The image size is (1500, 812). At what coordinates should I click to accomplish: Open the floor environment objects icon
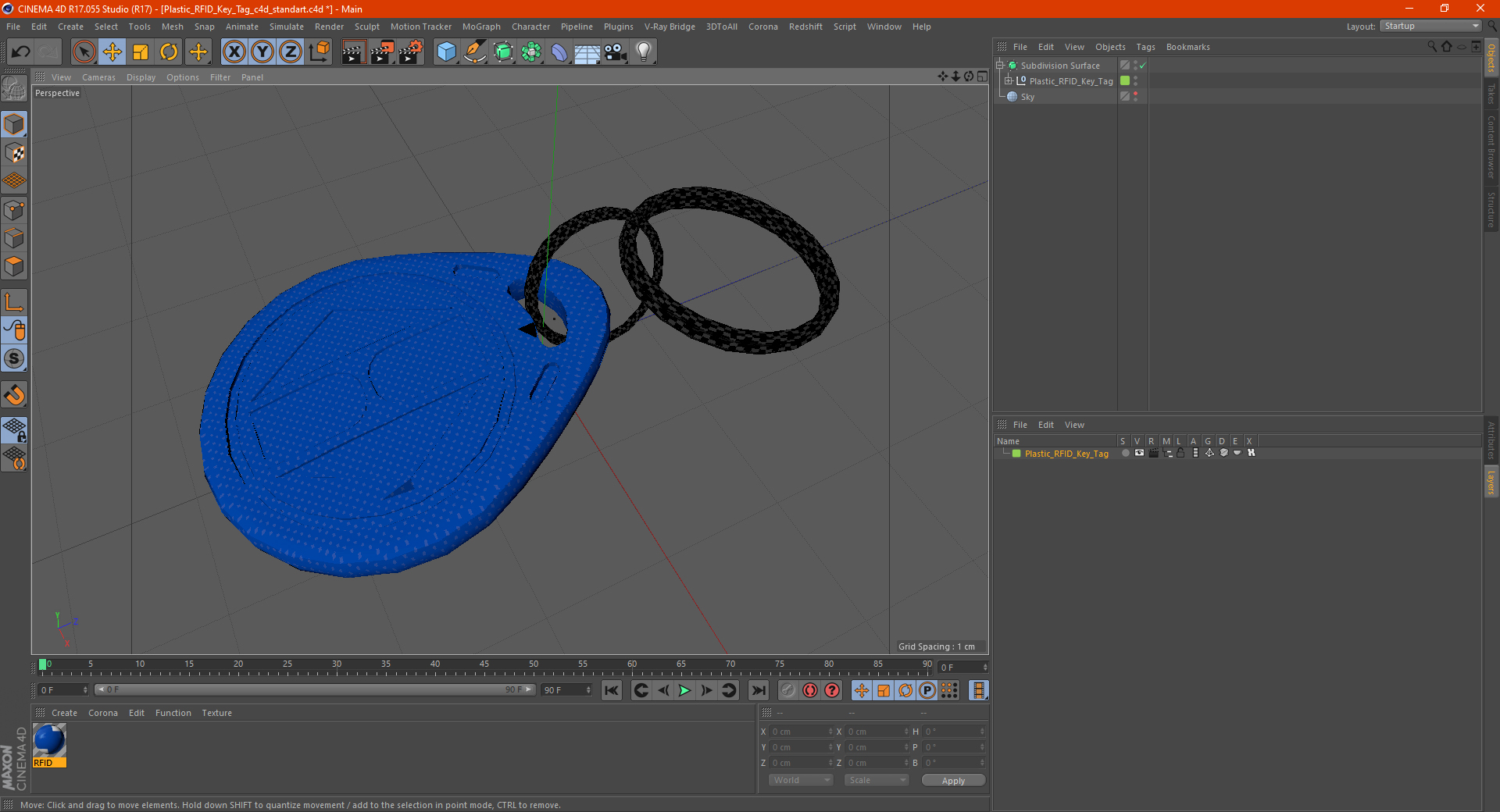587,52
